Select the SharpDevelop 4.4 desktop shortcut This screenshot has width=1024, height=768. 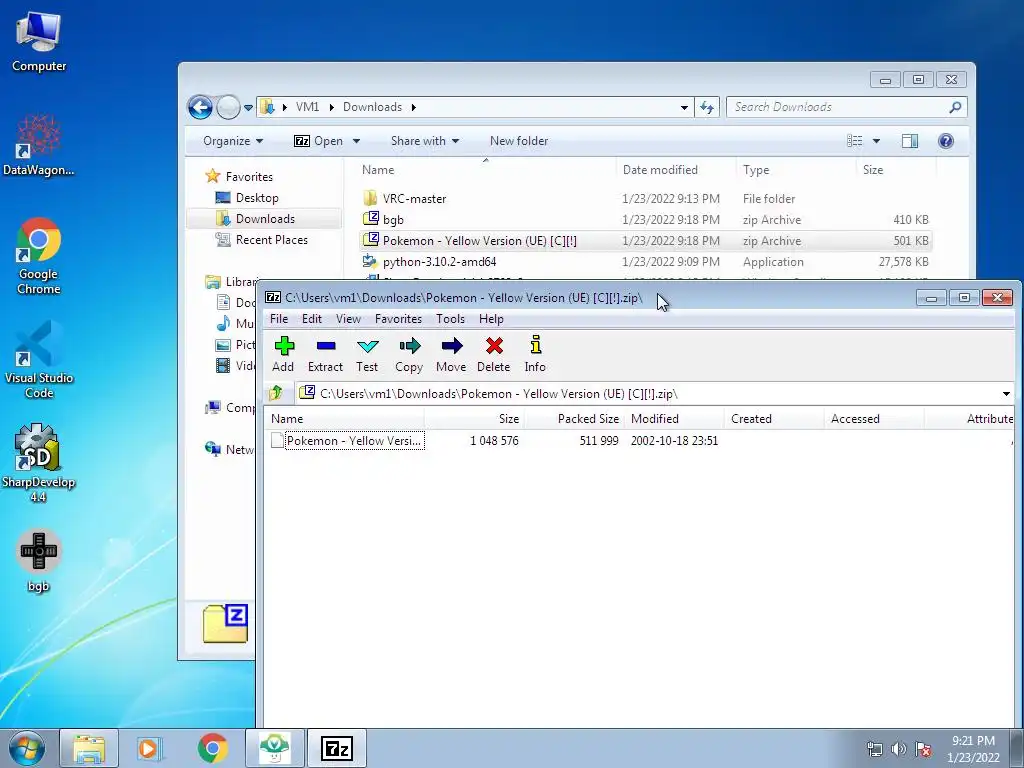coord(39,463)
